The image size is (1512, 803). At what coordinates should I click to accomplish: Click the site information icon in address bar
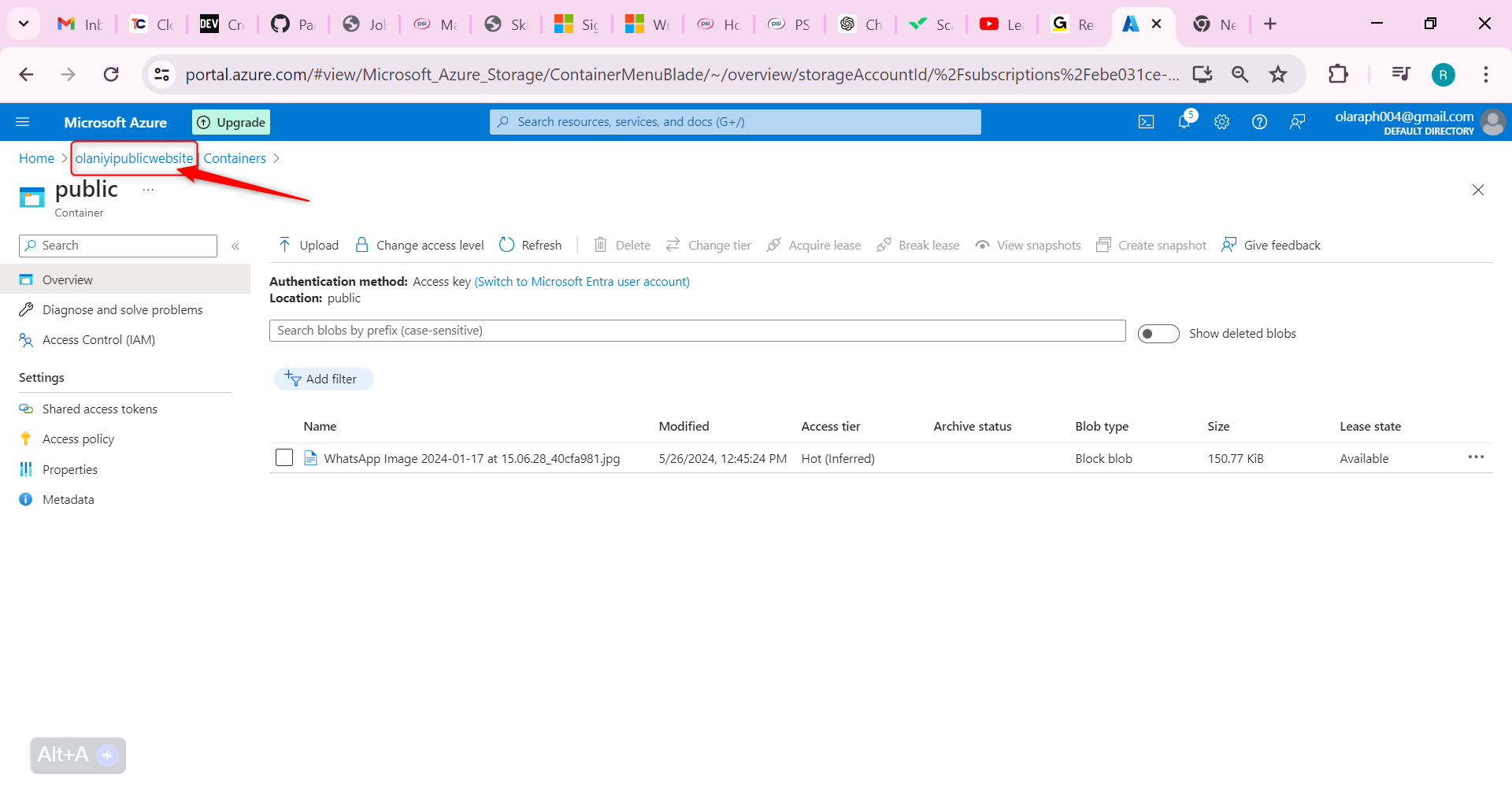click(x=161, y=74)
